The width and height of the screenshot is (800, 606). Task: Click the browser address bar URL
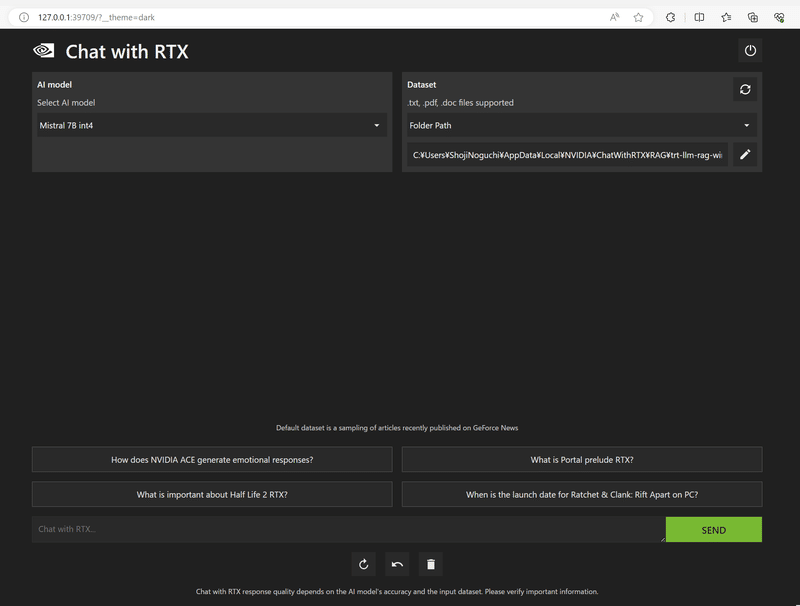tap(96, 17)
